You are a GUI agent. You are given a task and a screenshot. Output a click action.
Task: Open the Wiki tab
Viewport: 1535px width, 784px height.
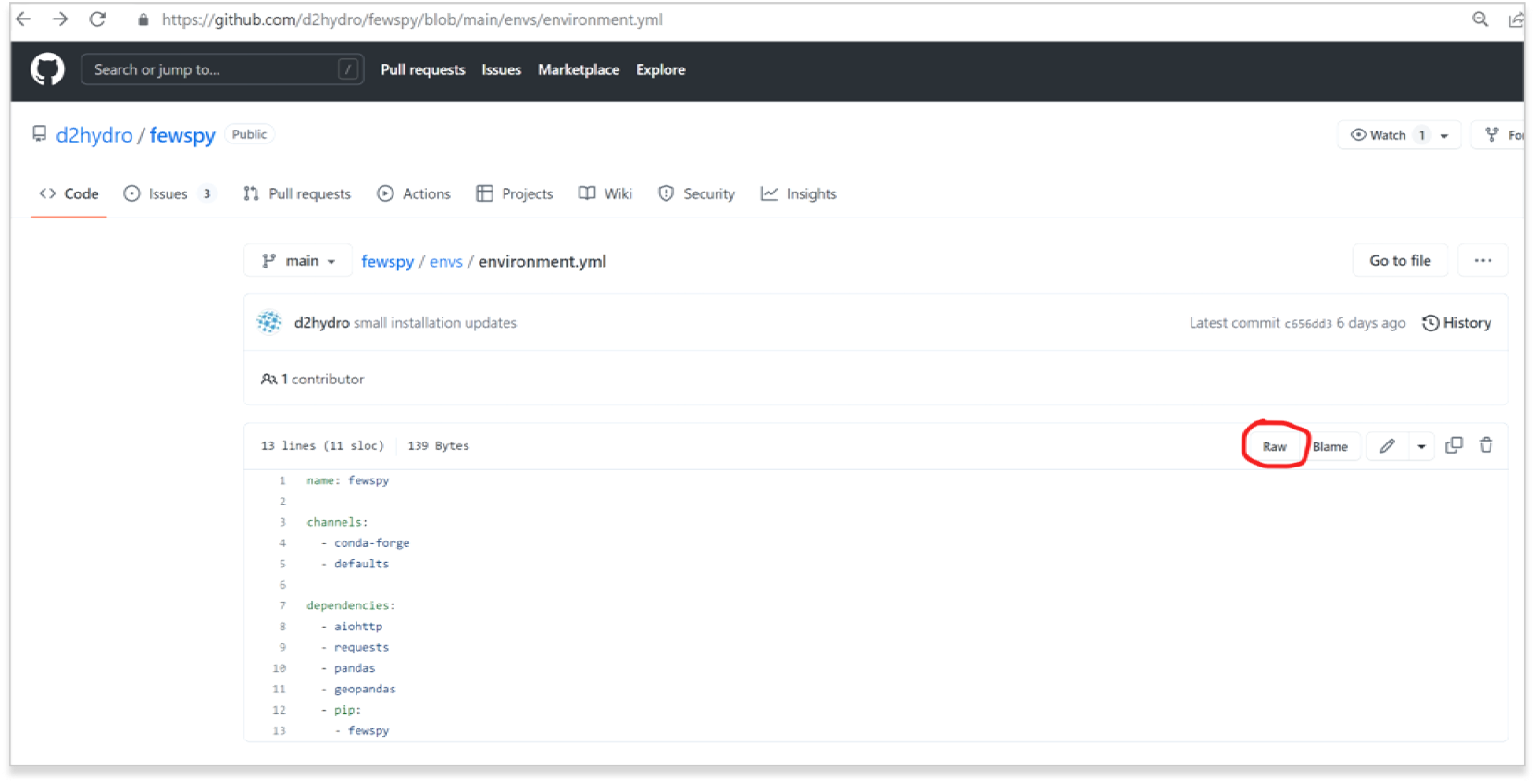coord(605,193)
